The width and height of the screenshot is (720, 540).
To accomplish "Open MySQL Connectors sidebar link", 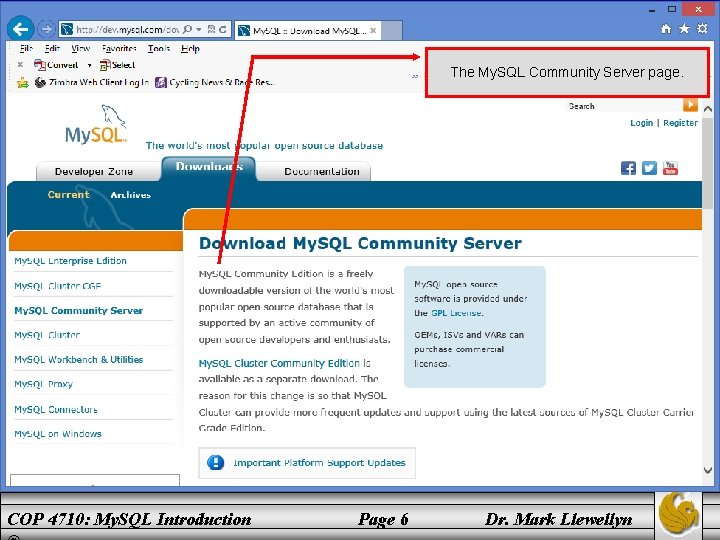I will (56, 409).
